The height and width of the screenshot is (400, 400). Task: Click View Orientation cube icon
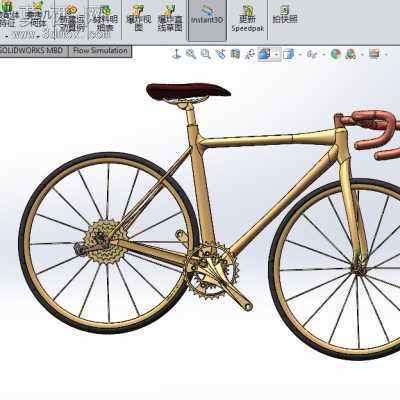click(x=265, y=54)
